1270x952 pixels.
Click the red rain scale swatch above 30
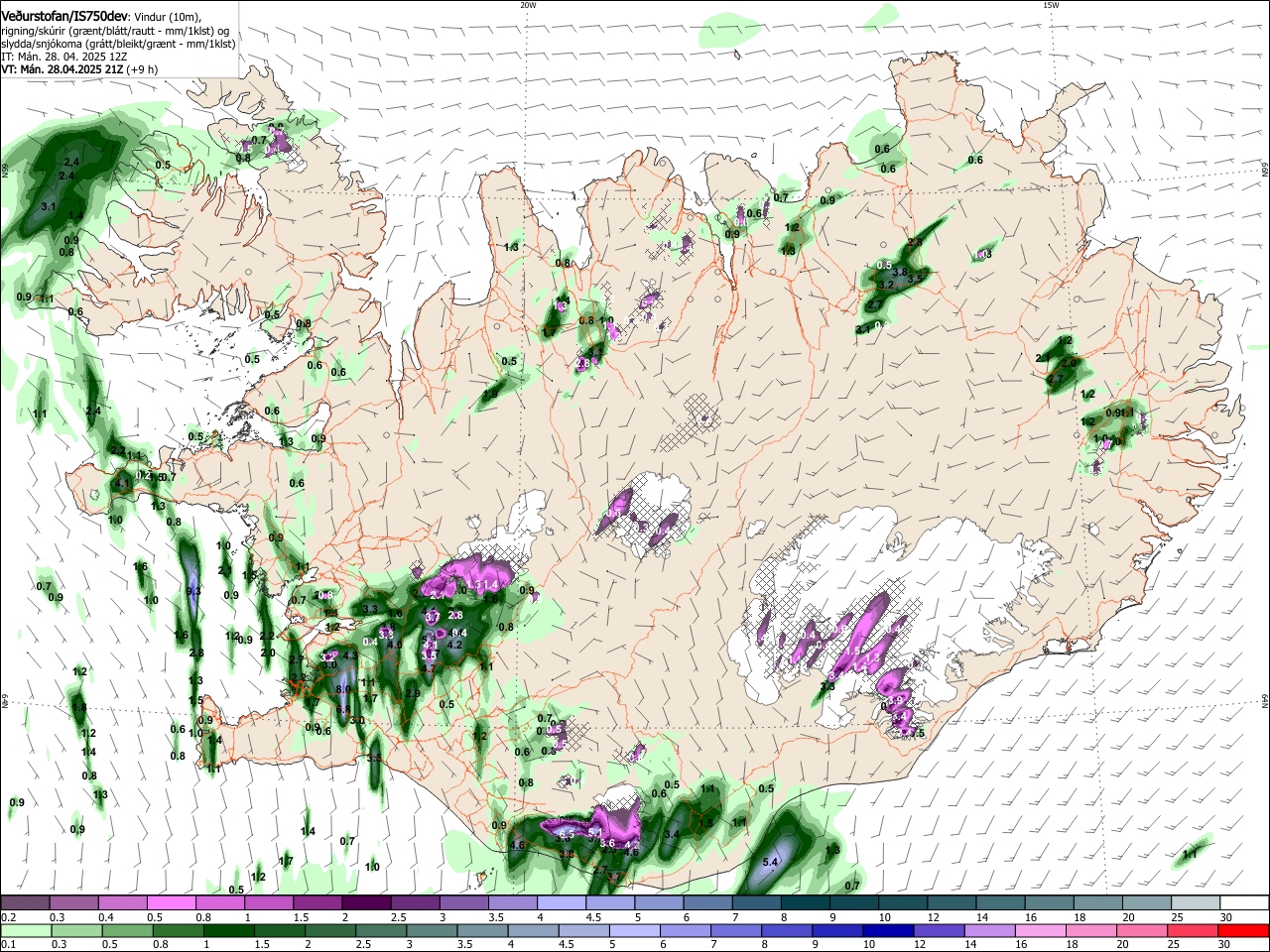[1244, 930]
